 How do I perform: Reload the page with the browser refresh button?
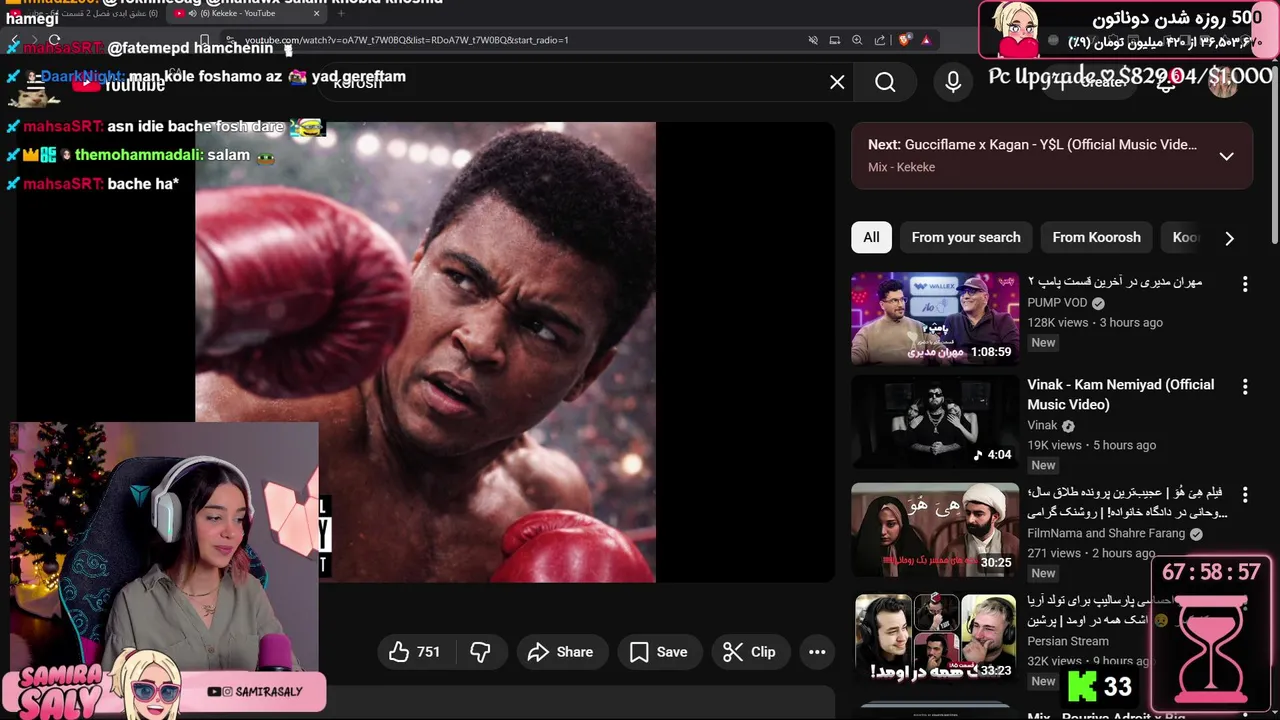[x=55, y=42]
